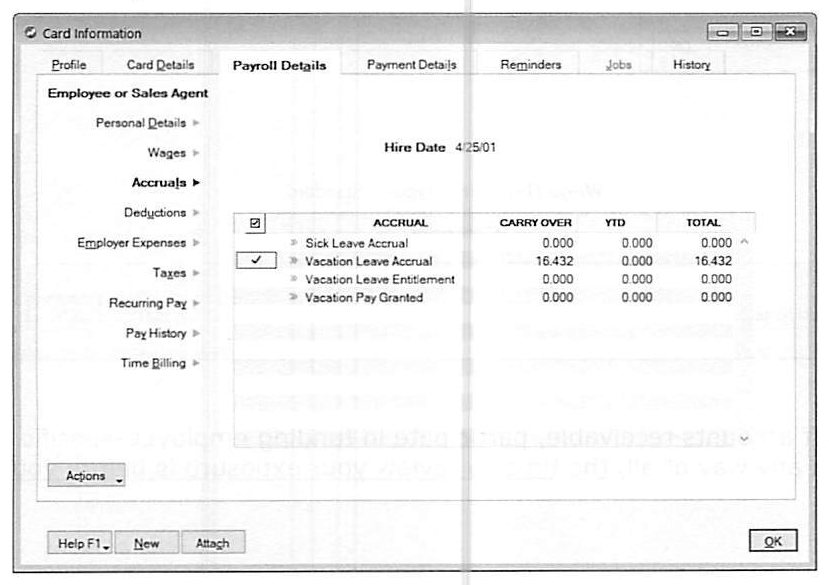Click the New button
Screen dimensions: 829x585
(146, 543)
